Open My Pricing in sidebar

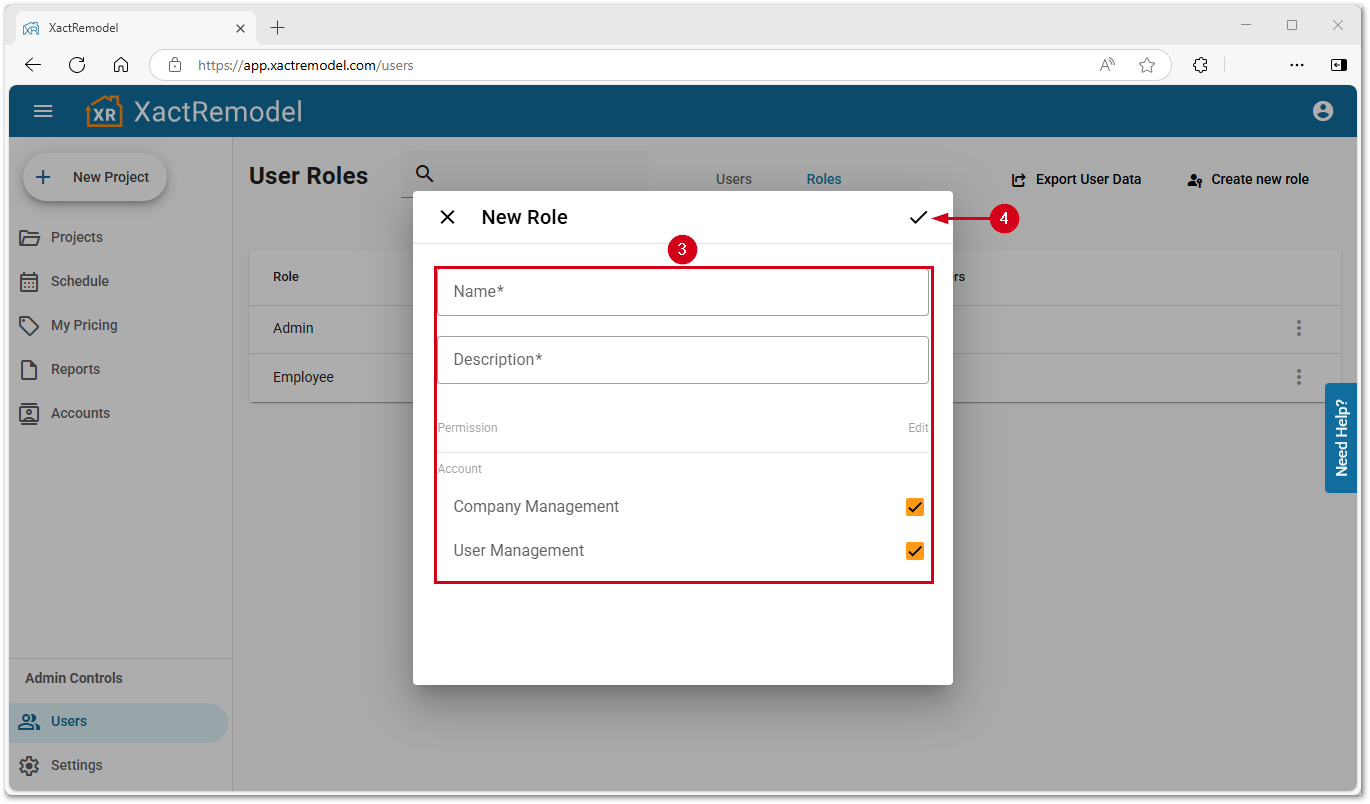[x=84, y=325]
